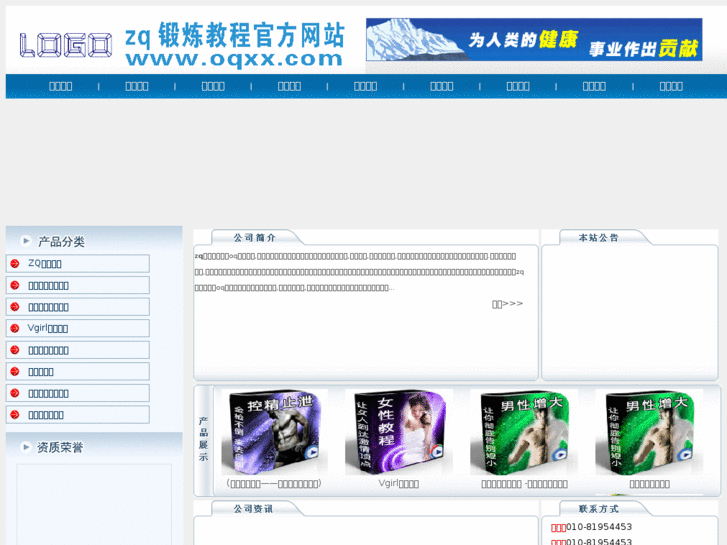Click the zq 锻炼教程官方网站 site title
The width and height of the screenshot is (727, 545).
coord(235,35)
